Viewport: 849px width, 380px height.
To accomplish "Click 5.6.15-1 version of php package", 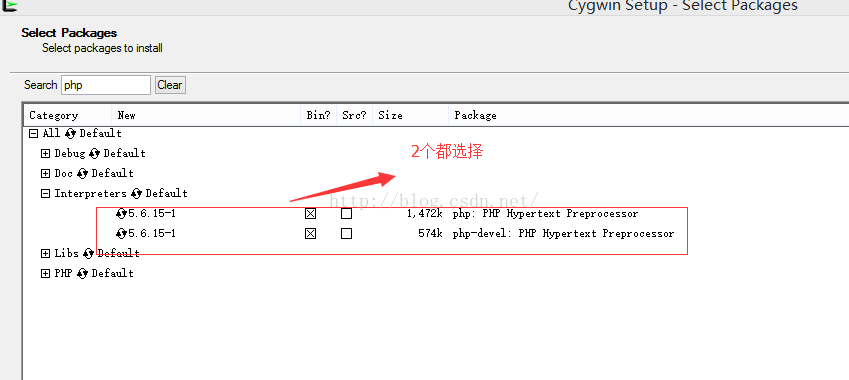I will 152,214.
